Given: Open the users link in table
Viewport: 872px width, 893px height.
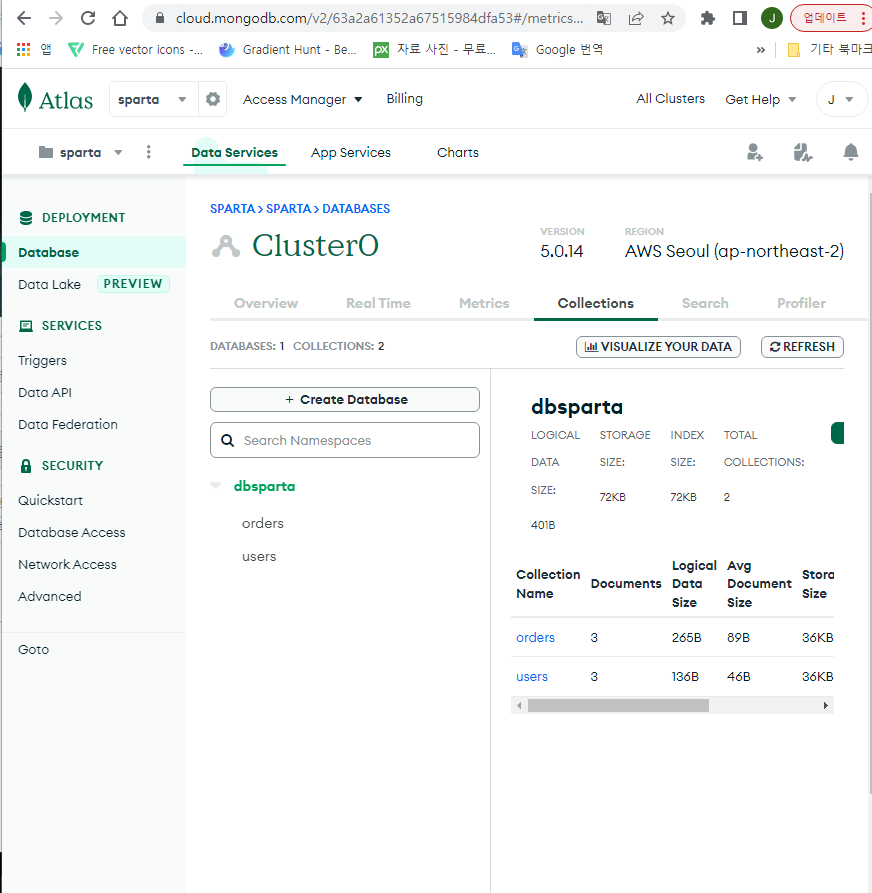Looking at the screenshot, I should 532,677.
